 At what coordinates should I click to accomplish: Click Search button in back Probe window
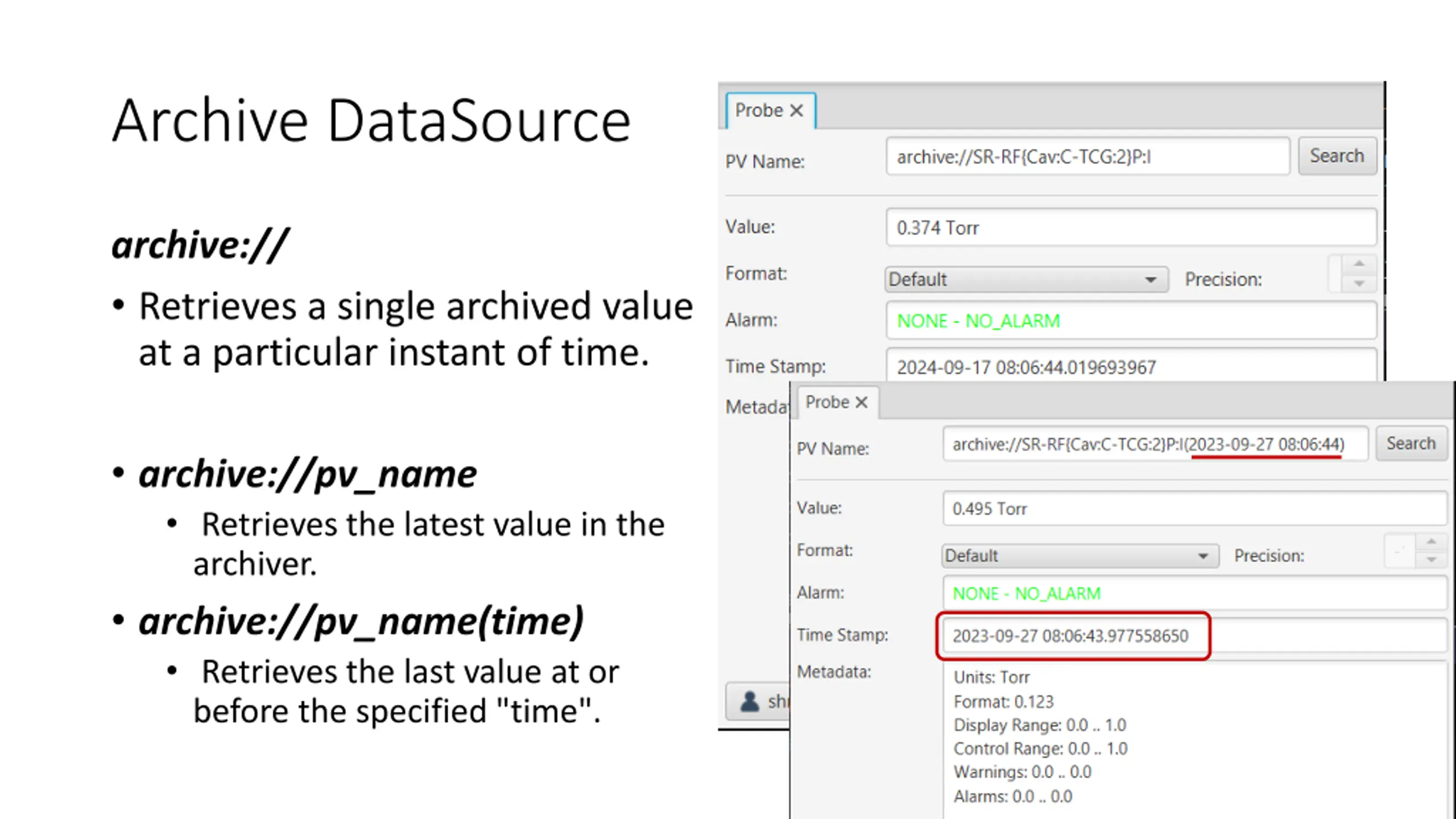[x=1337, y=156]
